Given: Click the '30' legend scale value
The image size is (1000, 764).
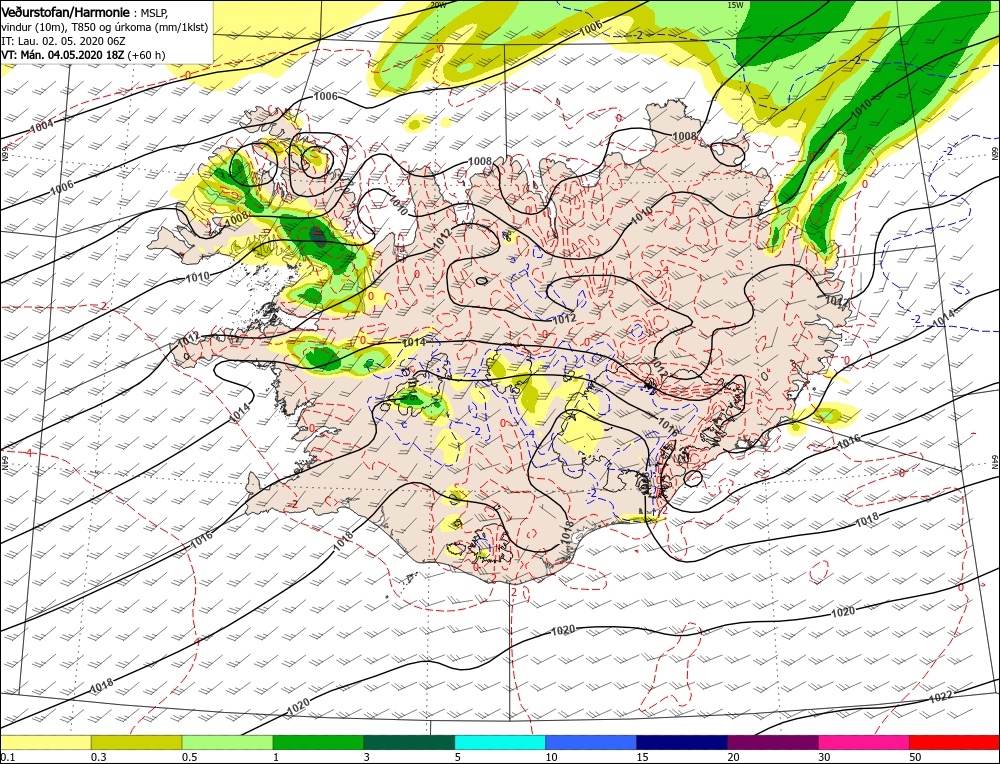Looking at the screenshot, I should click(x=823, y=757).
